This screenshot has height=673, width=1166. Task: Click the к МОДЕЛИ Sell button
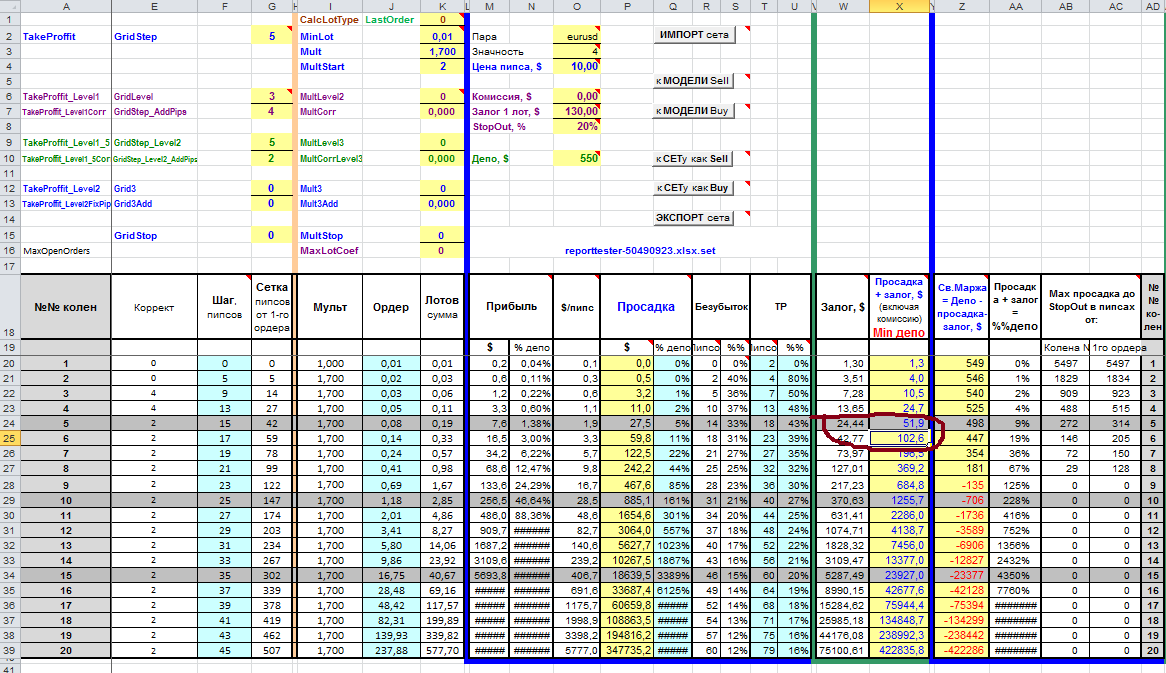[693, 80]
